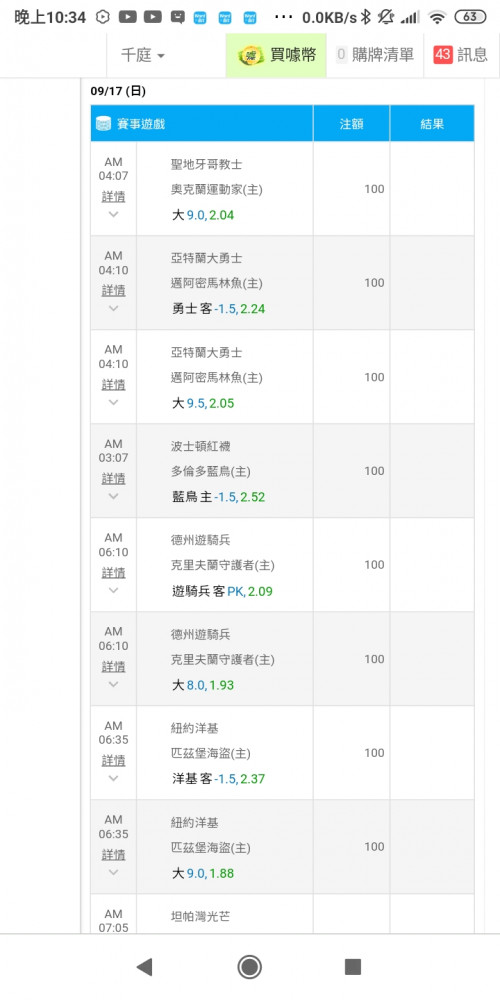Viewport: 500px width, 1000px height.
Task: Tap the database icon beside 賽事遊戲
Action: tap(103, 124)
